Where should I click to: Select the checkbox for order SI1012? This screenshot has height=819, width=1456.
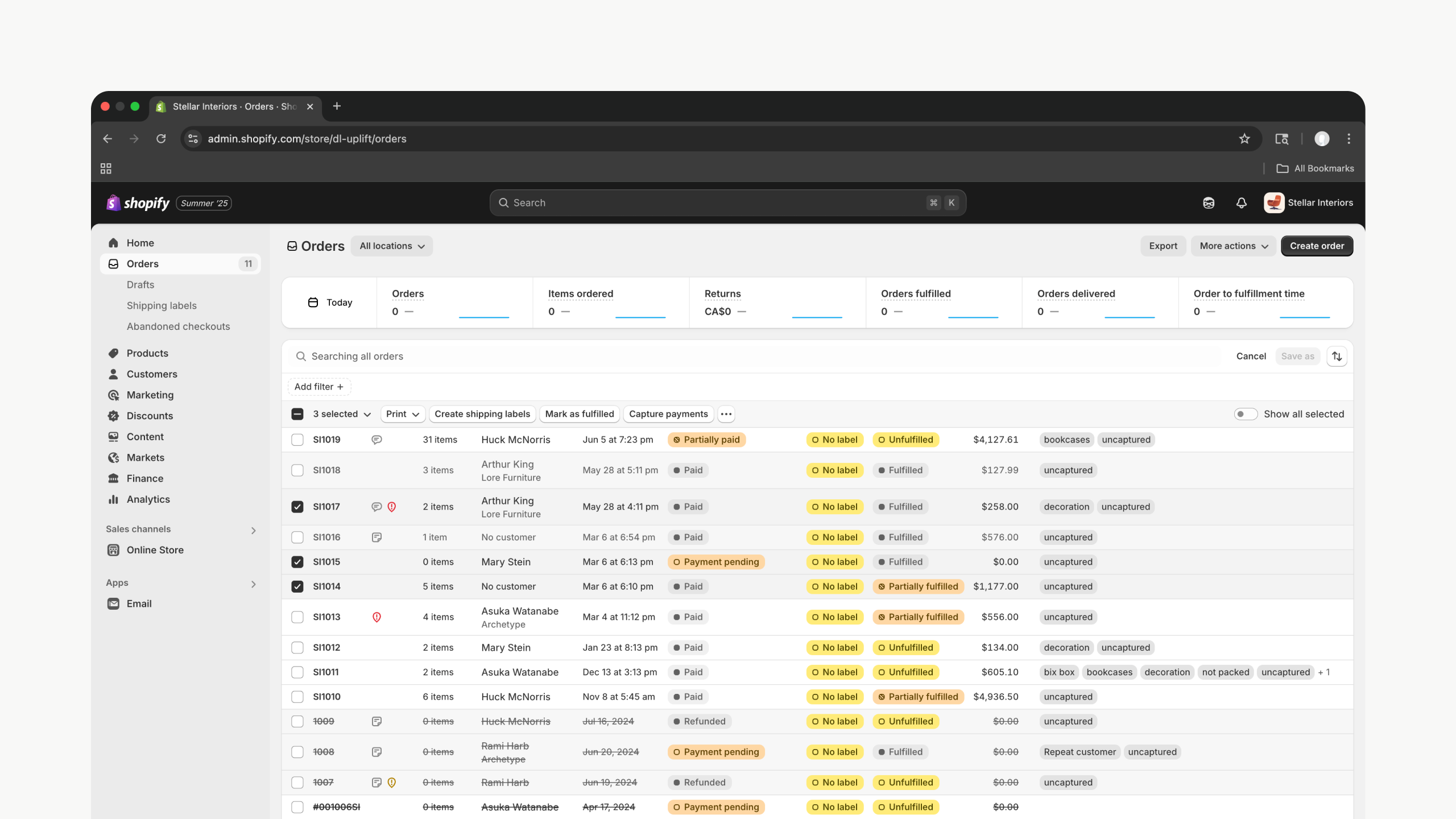tap(297, 648)
